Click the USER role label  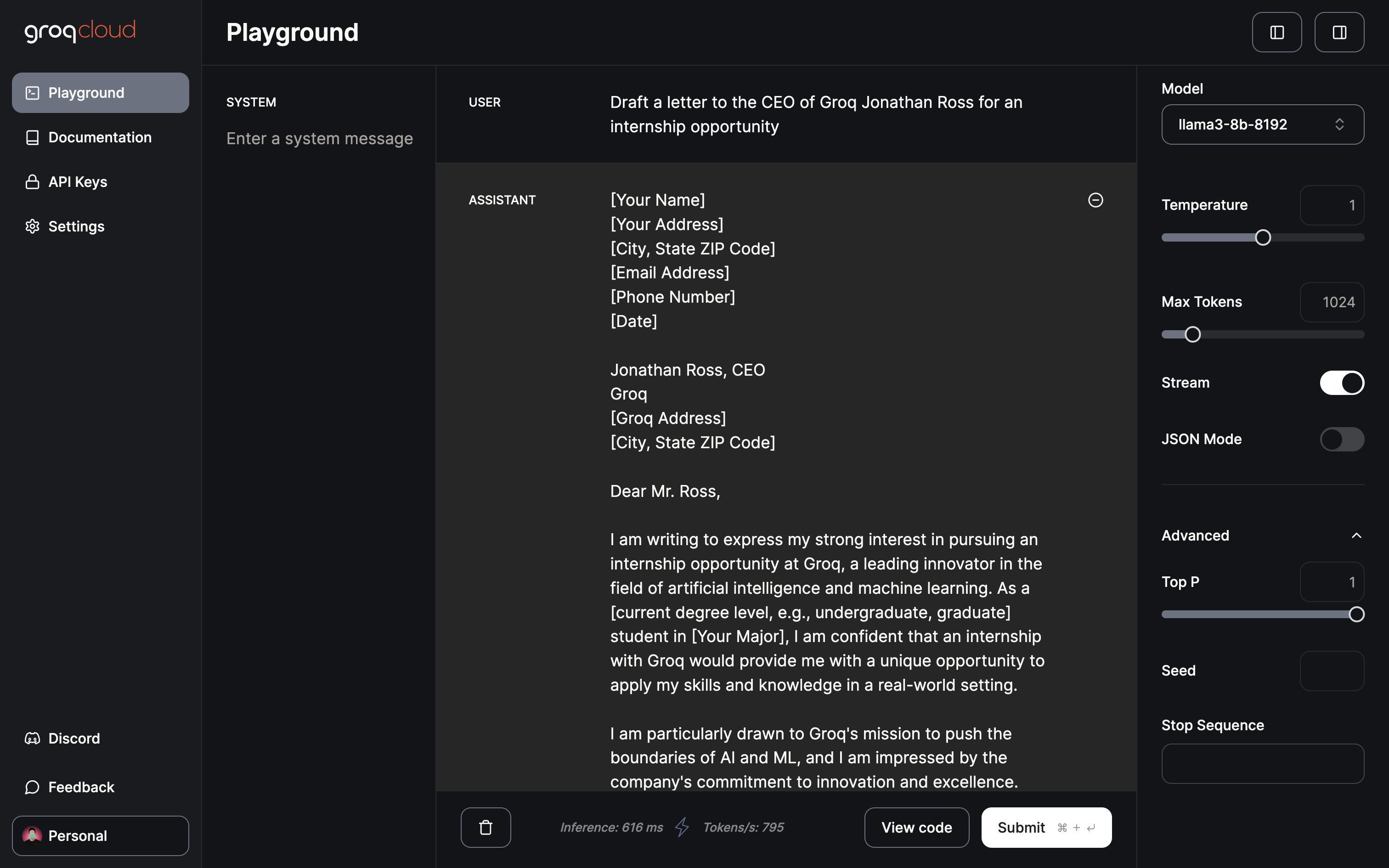point(485,102)
